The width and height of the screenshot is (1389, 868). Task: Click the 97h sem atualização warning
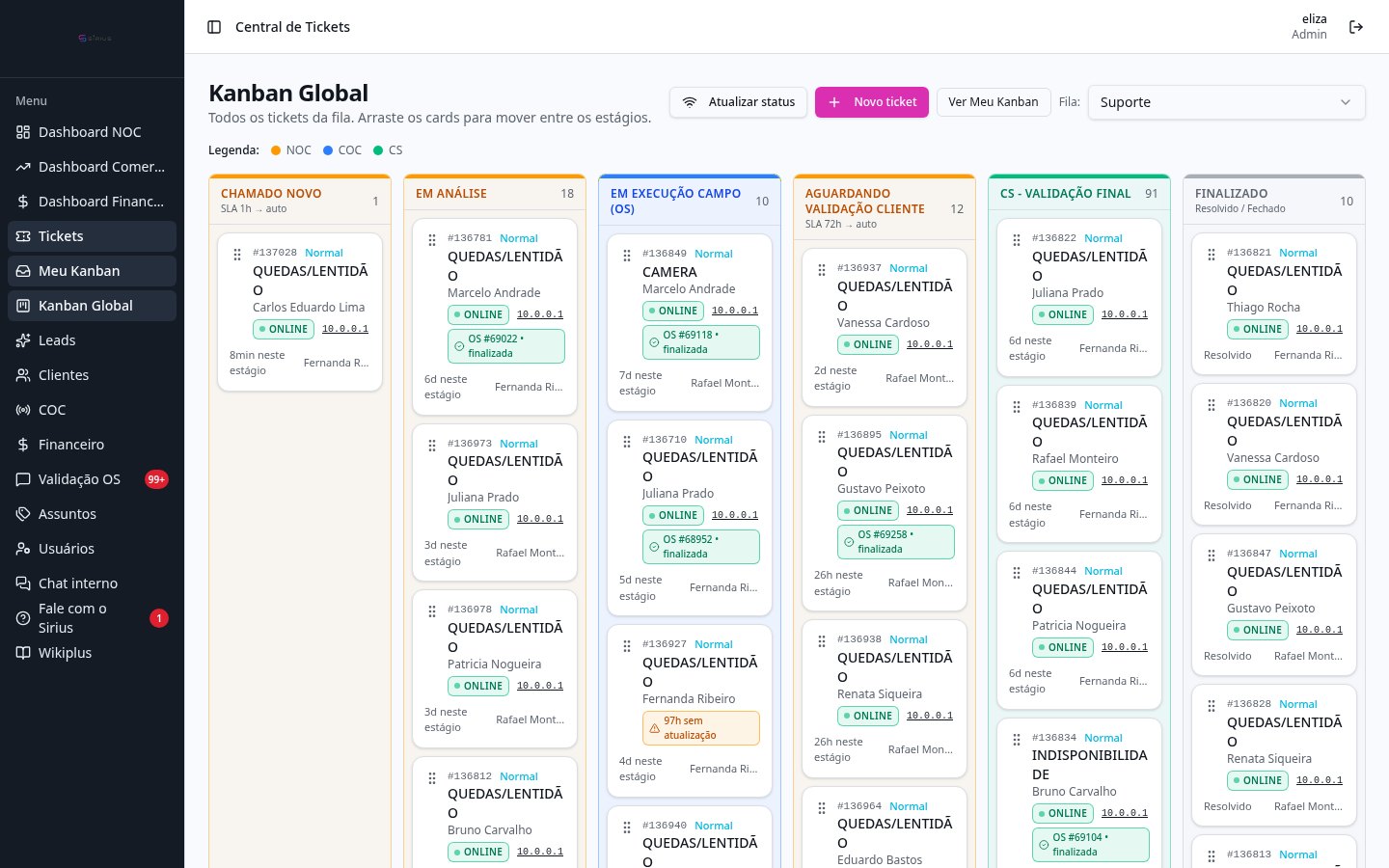(701, 728)
